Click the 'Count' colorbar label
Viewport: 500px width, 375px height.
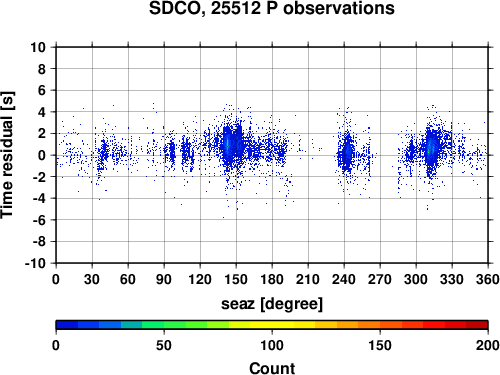(272, 368)
